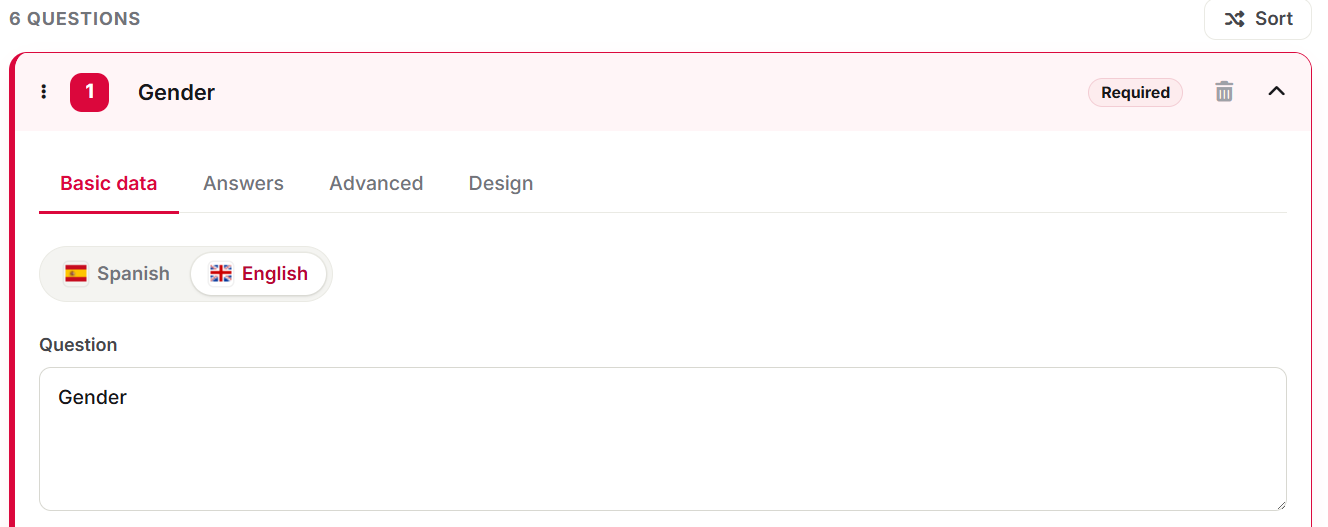1328x527 pixels.
Task: Open the three-dot menu beside question 1
Action: pyautogui.click(x=43, y=92)
